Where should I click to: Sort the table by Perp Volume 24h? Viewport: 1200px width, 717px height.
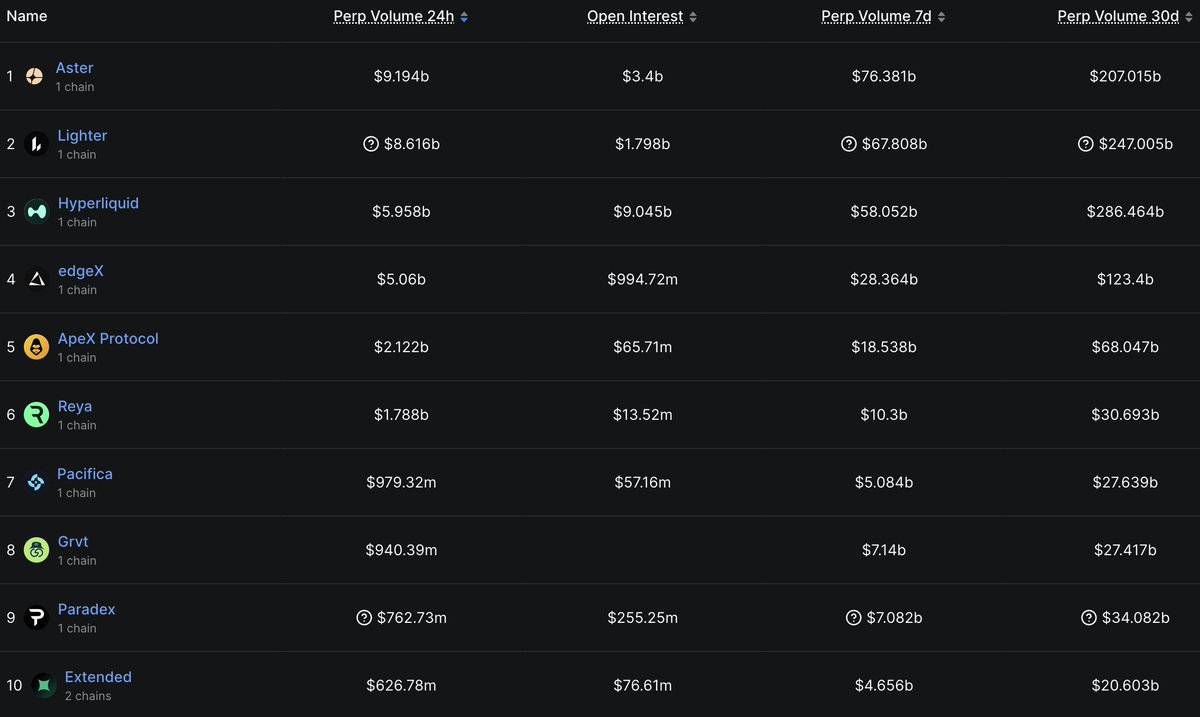pos(395,16)
